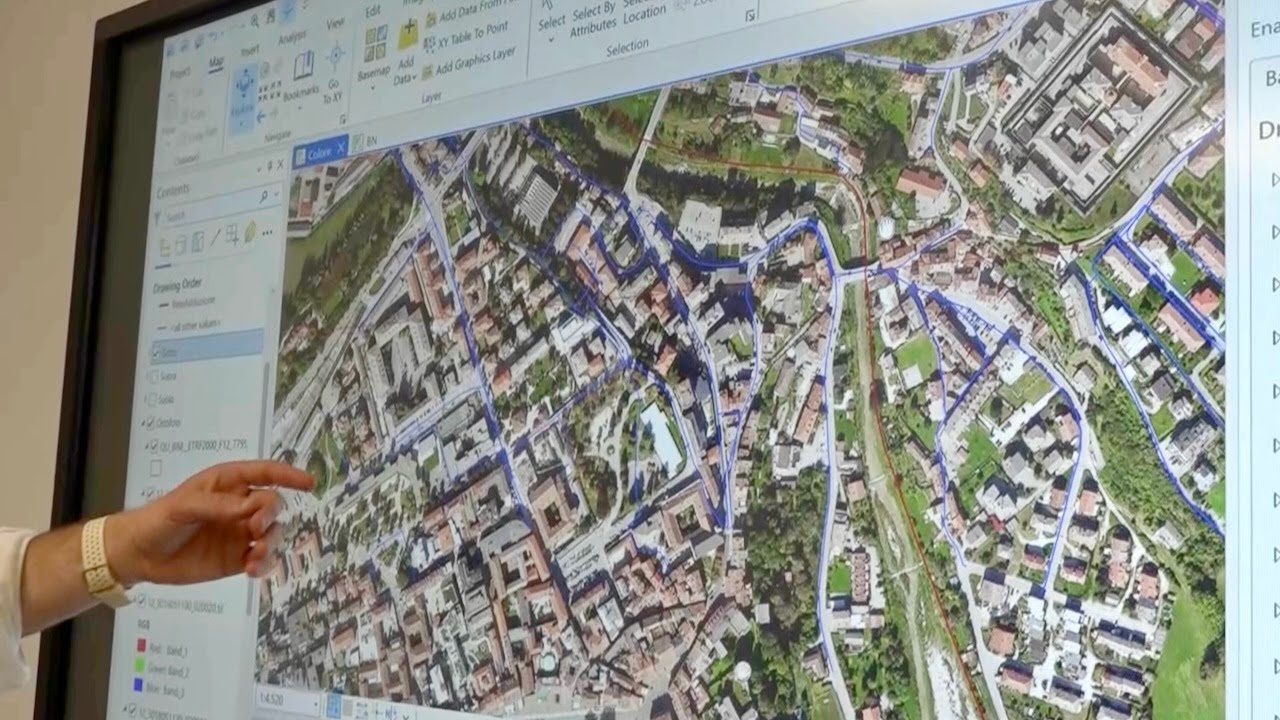Switch to the BN map view tab
1280x720 pixels.
(x=365, y=141)
